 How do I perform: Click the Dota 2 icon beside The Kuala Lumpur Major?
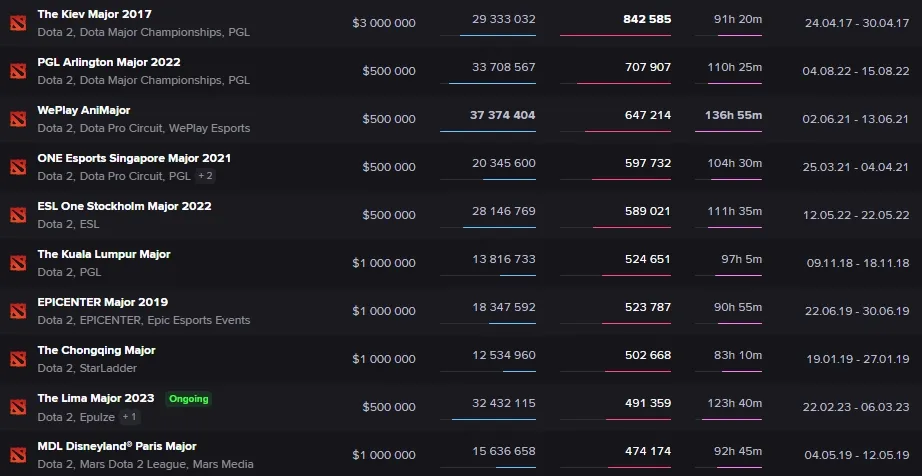tap(18, 263)
